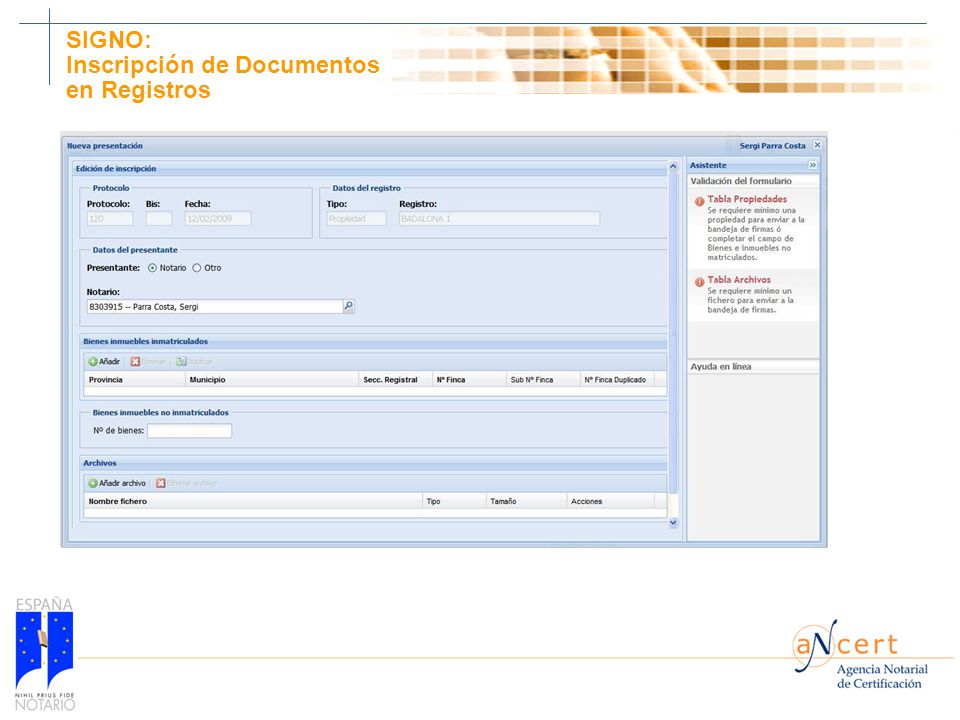Click the Bienes inmuebles inmatriculados header

374,341
